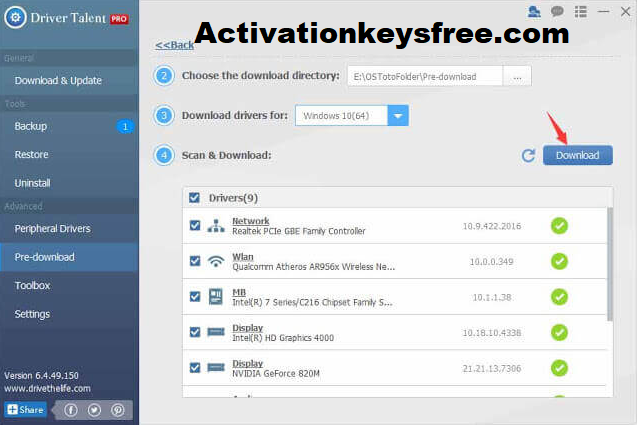The width and height of the screenshot is (637, 425).
Task: Open the Settings section
Action: click(x=69, y=314)
